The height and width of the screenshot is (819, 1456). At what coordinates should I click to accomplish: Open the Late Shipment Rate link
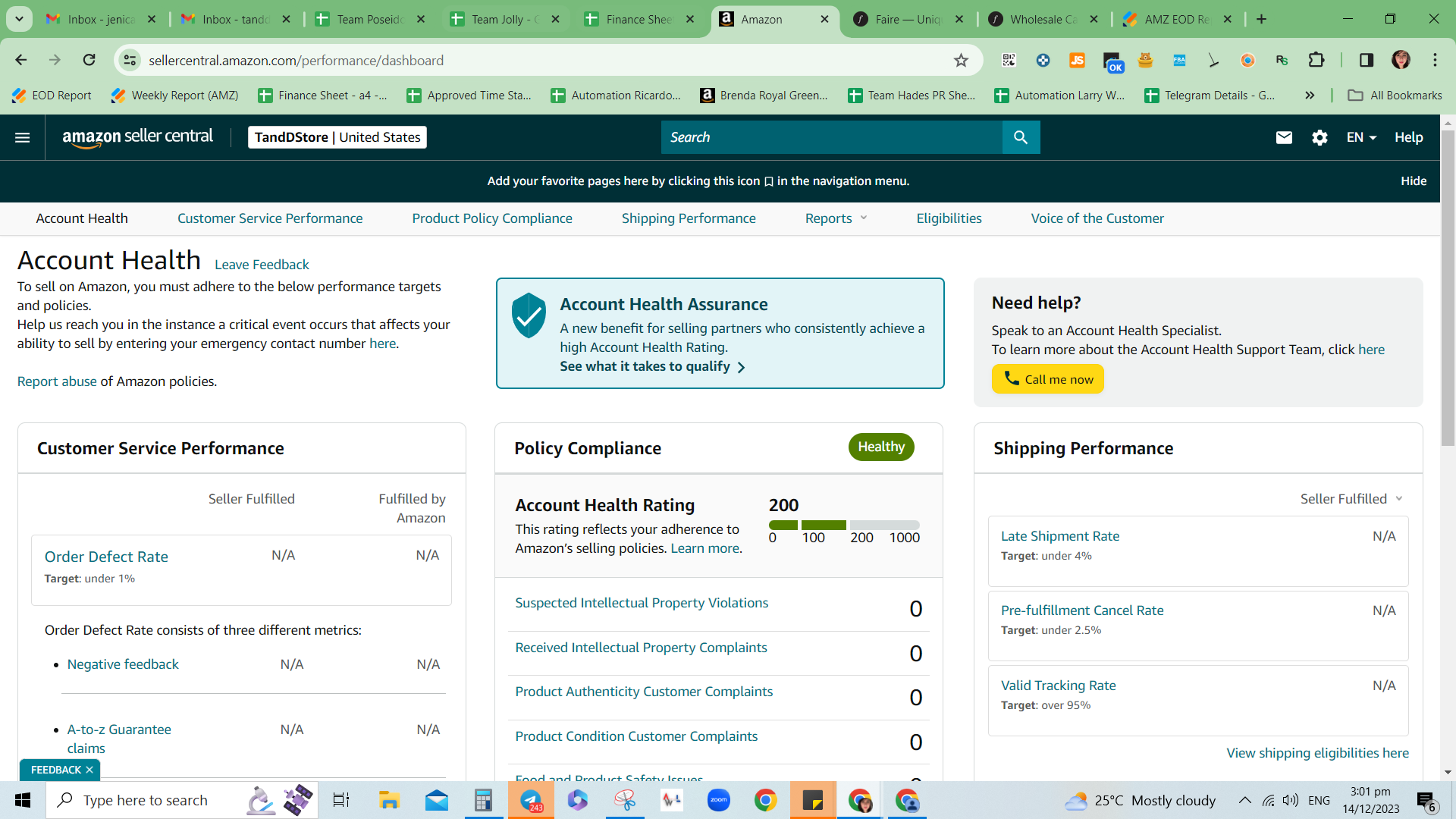[x=1059, y=536]
